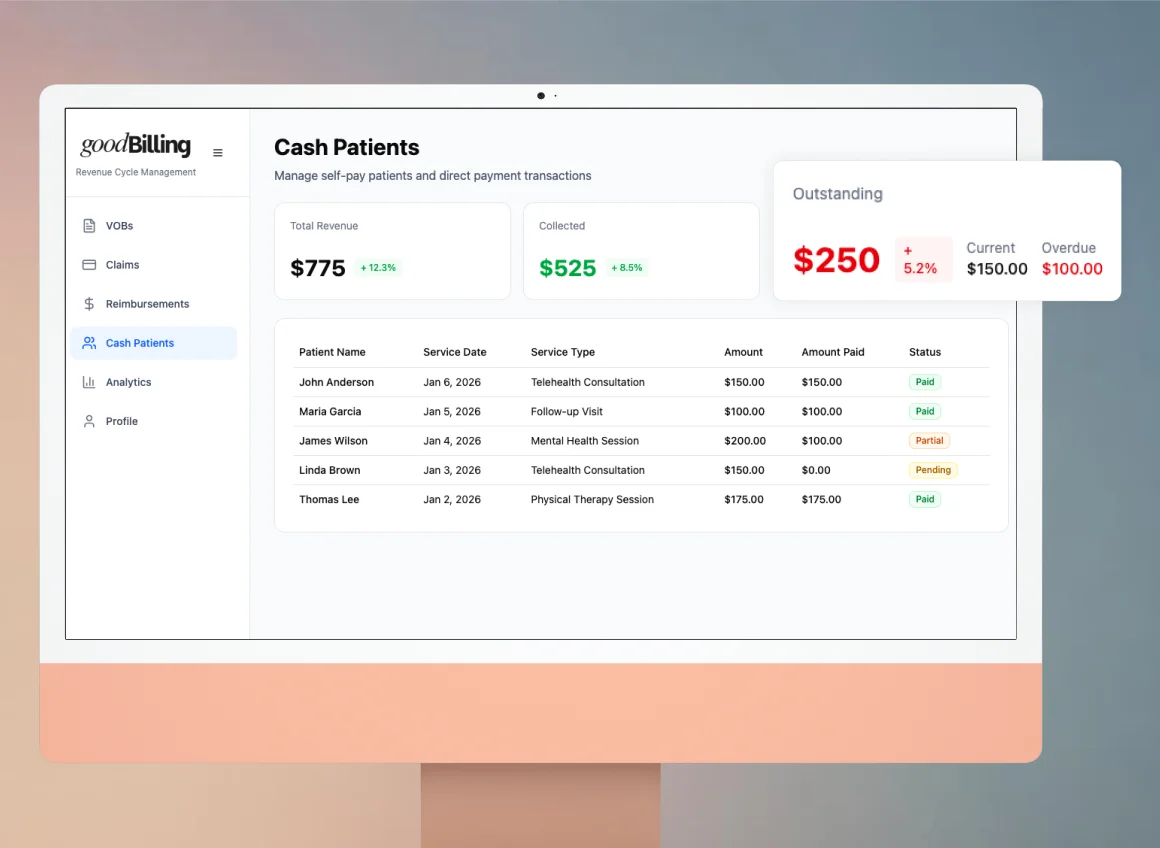Image resolution: width=1160 pixels, height=848 pixels.
Task: Click the +12.3% revenue change badge
Action: pos(378,268)
